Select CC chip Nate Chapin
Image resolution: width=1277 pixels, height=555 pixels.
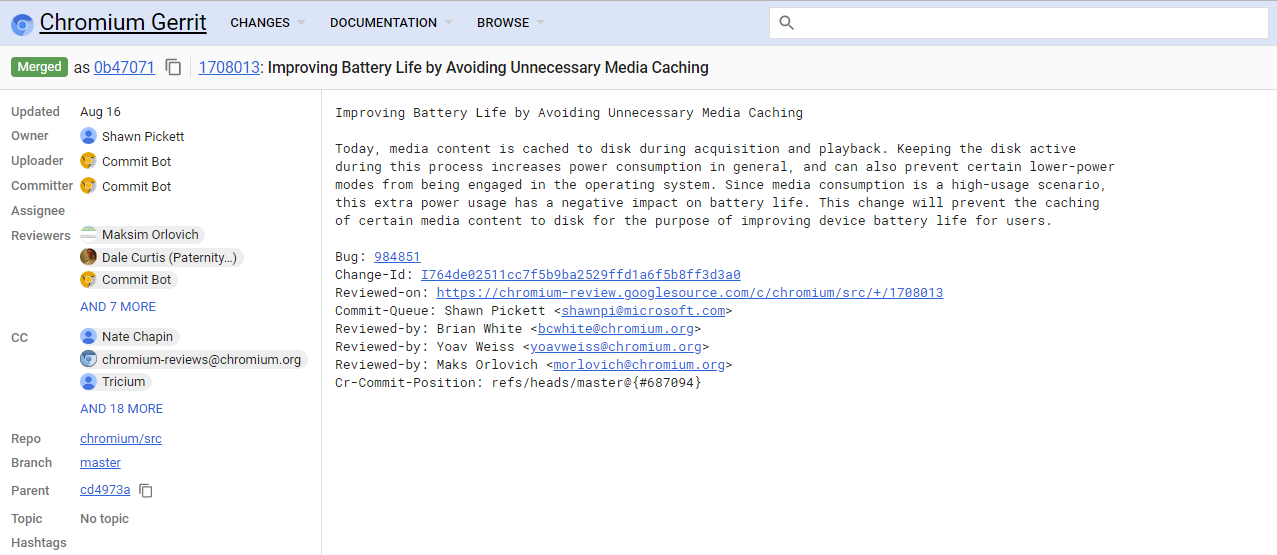[129, 337]
